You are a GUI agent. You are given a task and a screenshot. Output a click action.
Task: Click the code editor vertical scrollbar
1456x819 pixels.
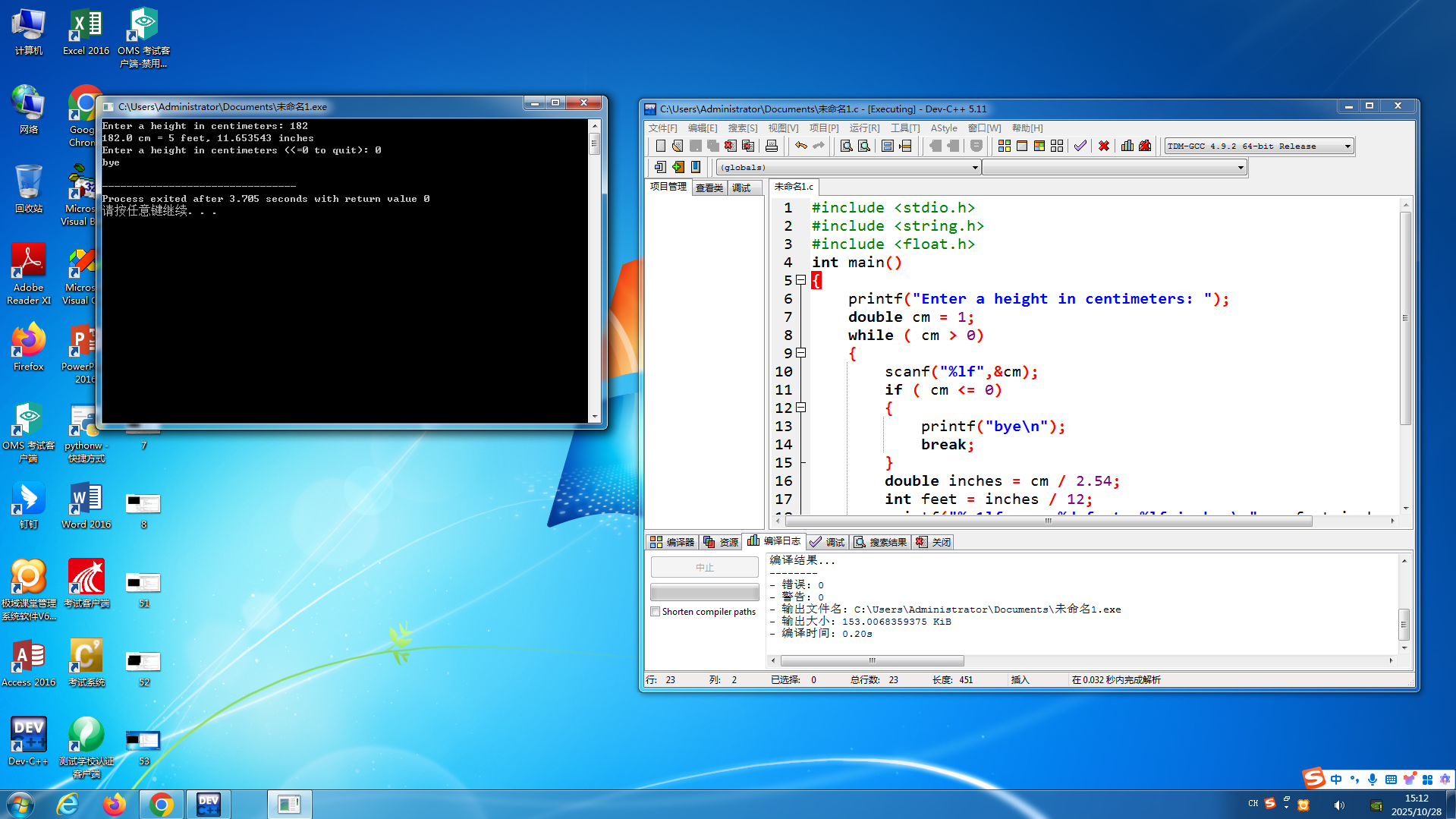pos(1405,319)
